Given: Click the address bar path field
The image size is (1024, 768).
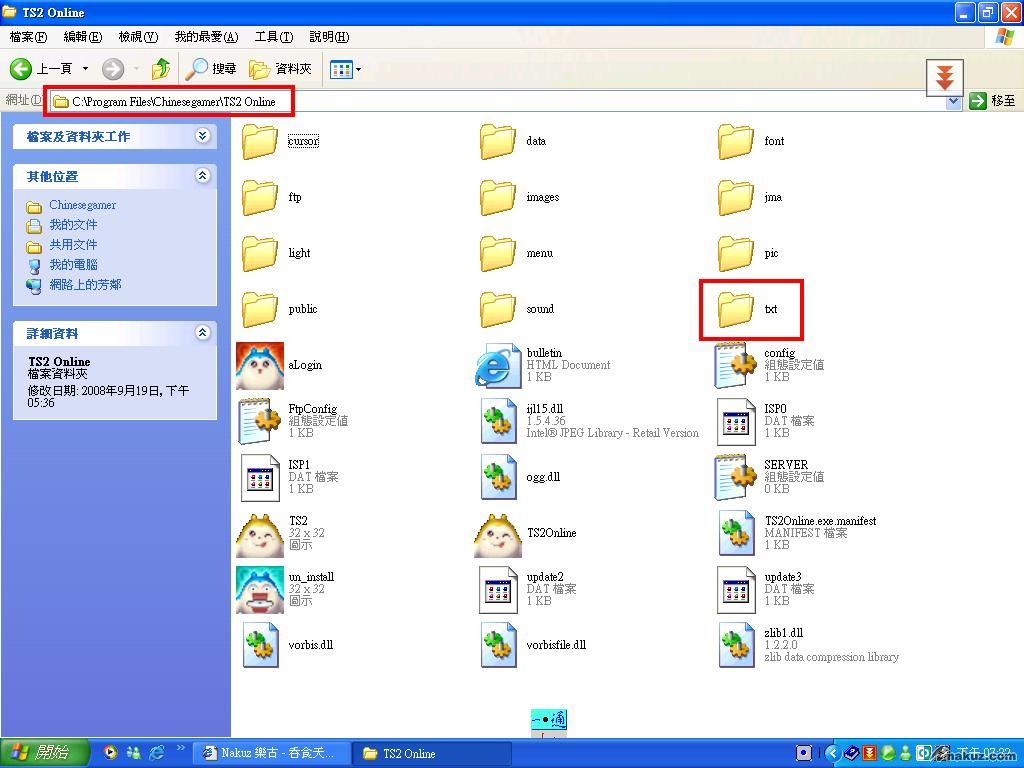Looking at the screenshot, I should pos(498,102).
